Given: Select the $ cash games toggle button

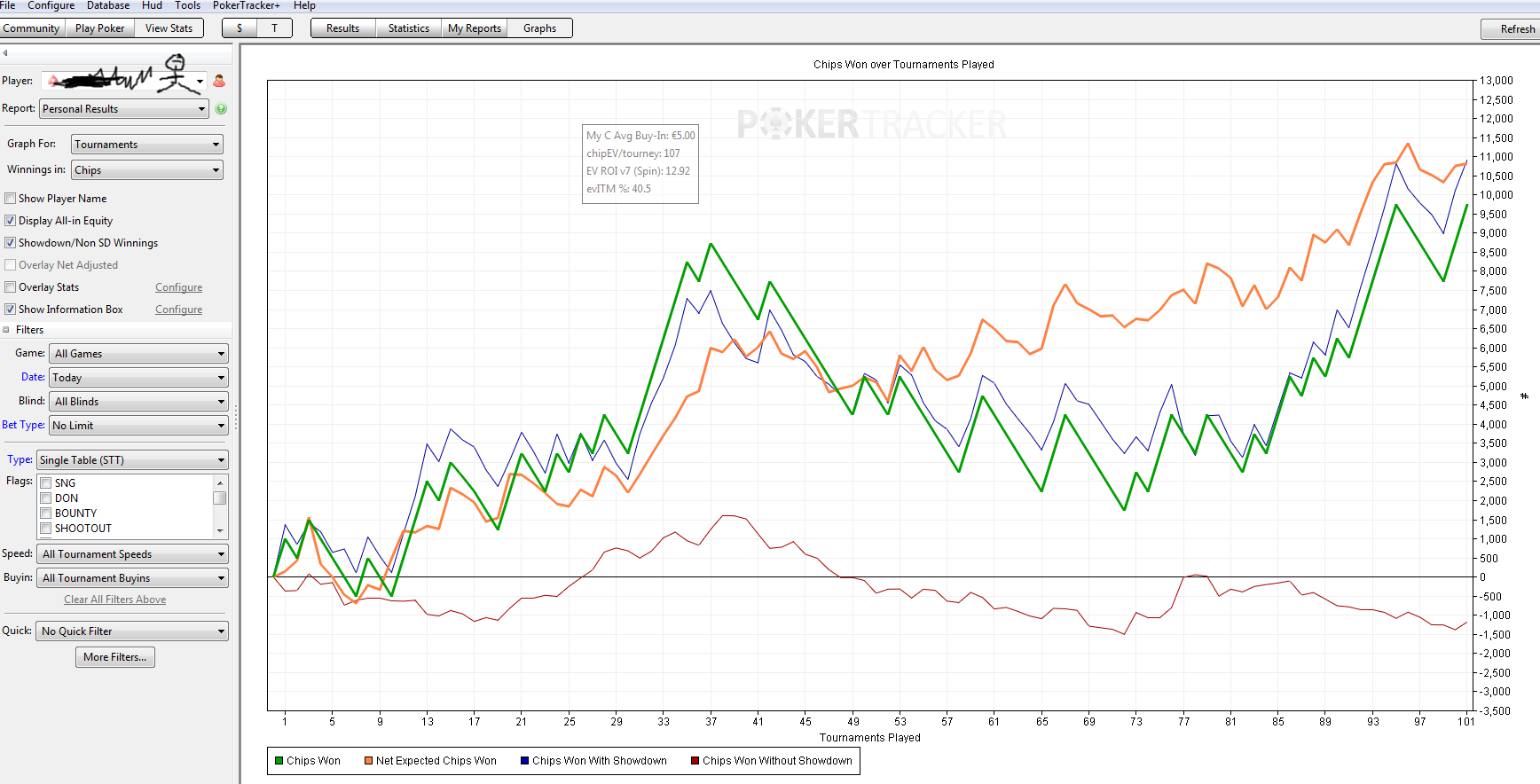Looking at the screenshot, I should tap(240, 28).
